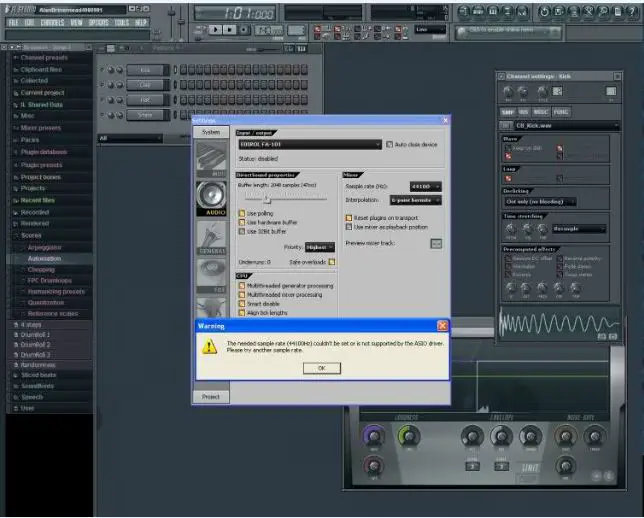Click the Safe overloads indicator light
This screenshot has width=644, height=518.
point(332,262)
